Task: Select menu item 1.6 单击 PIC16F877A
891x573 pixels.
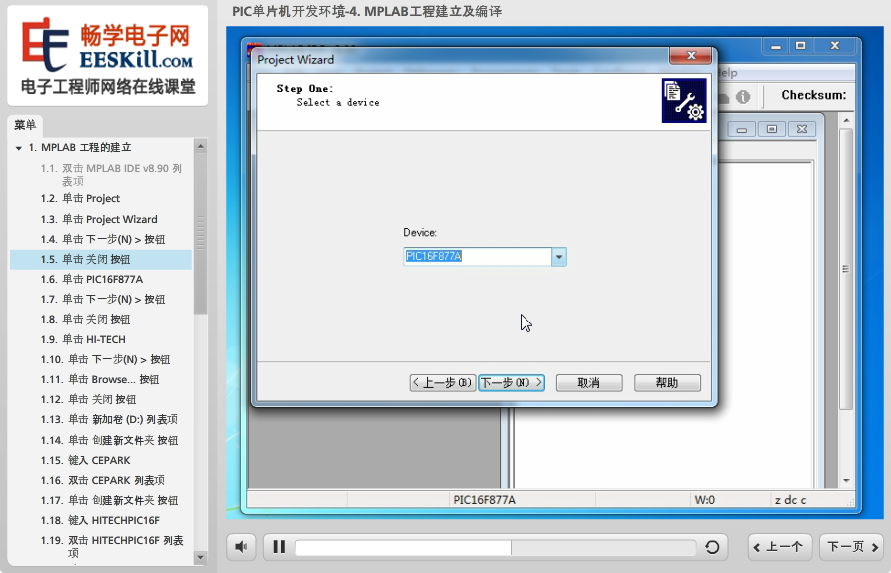Action: click(x=91, y=279)
